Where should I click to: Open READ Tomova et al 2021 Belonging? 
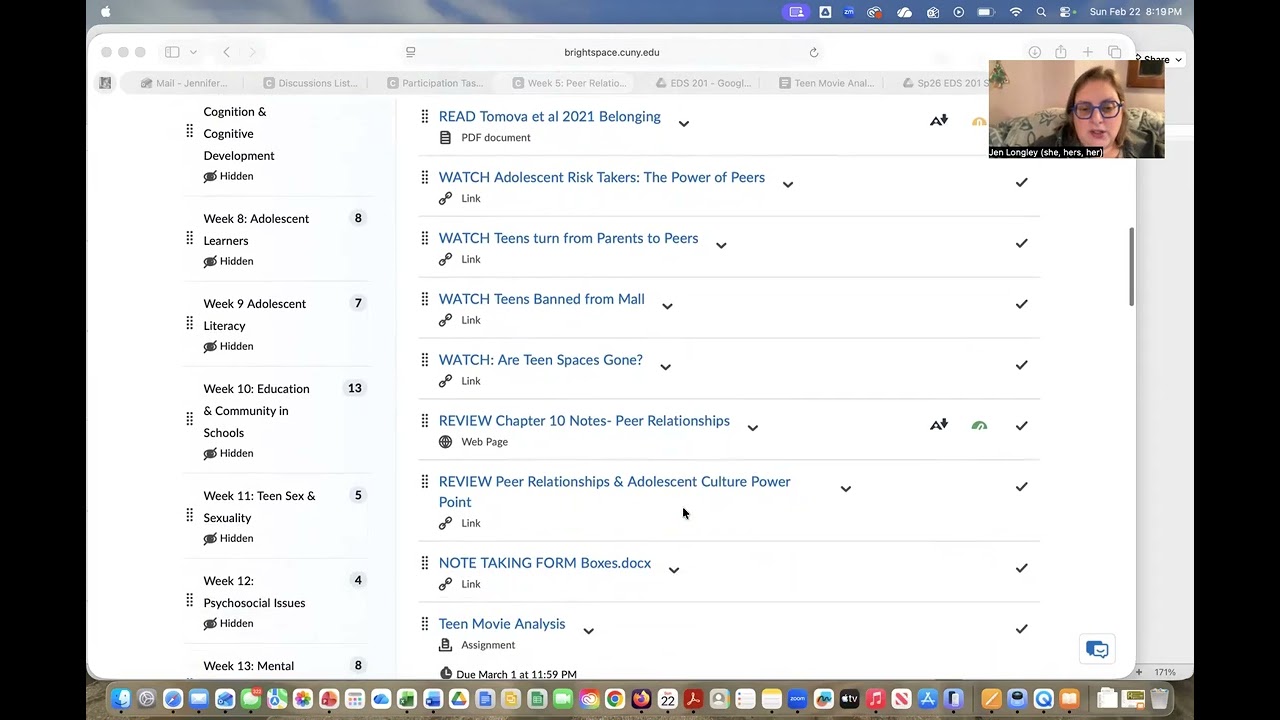click(x=550, y=117)
